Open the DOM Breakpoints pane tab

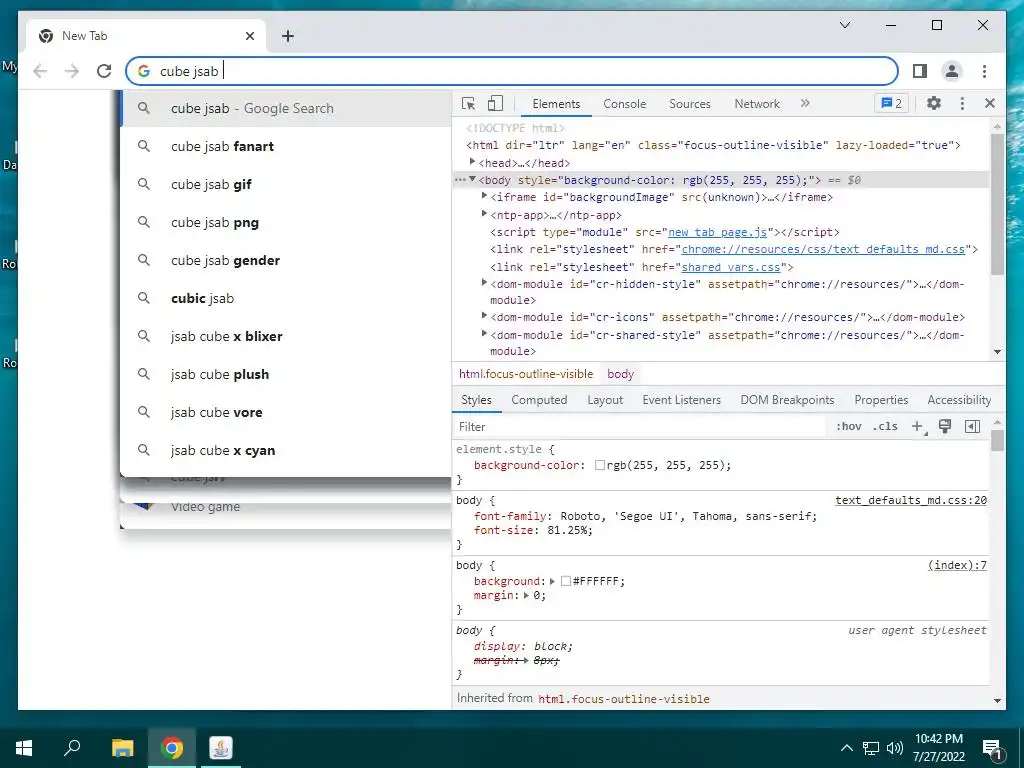788,400
